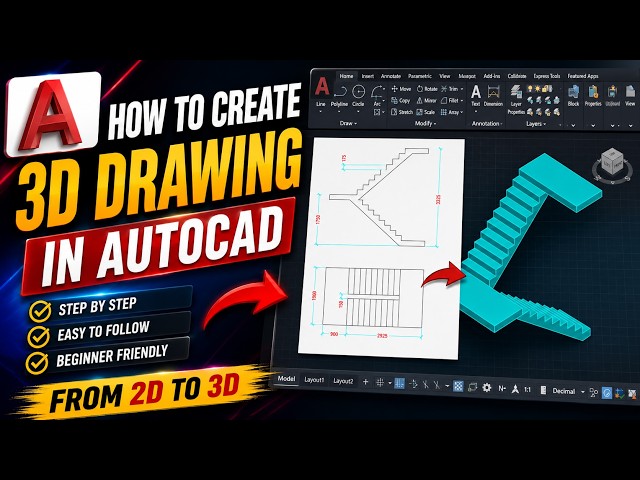Image resolution: width=640 pixels, height=480 pixels.
Task: Click the Copy tool
Action: coord(400,100)
